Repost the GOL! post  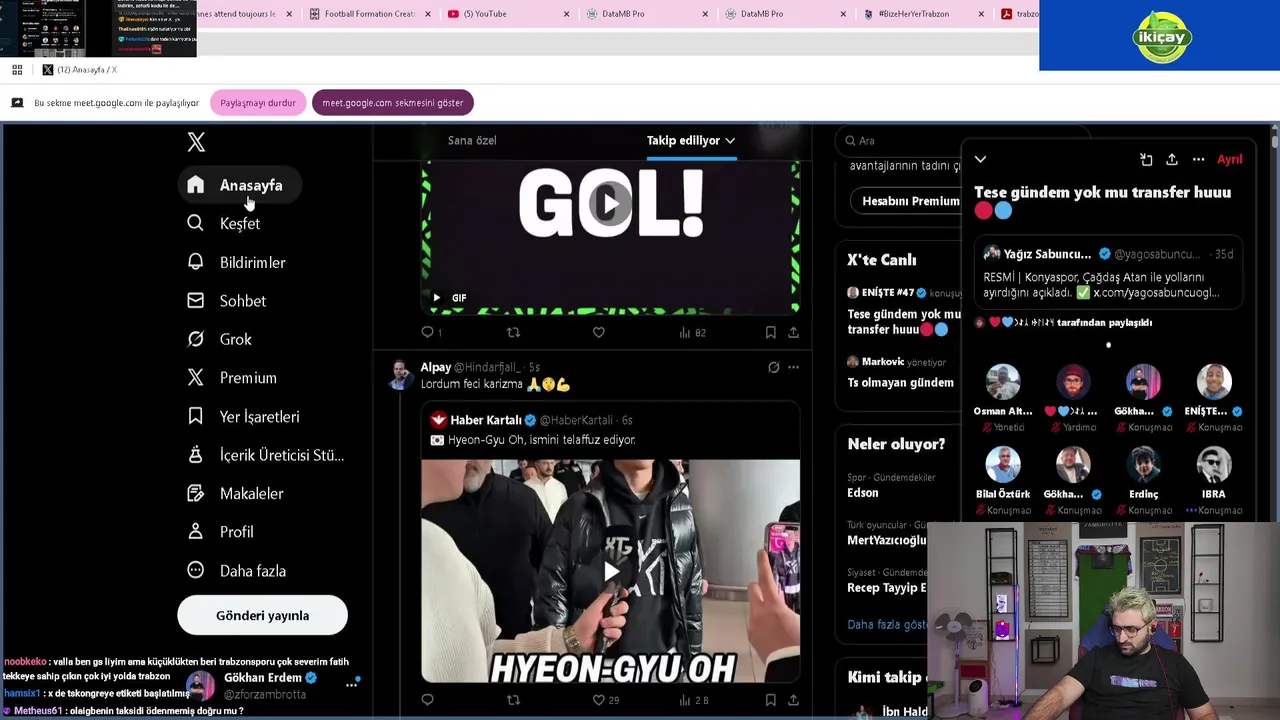513,332
